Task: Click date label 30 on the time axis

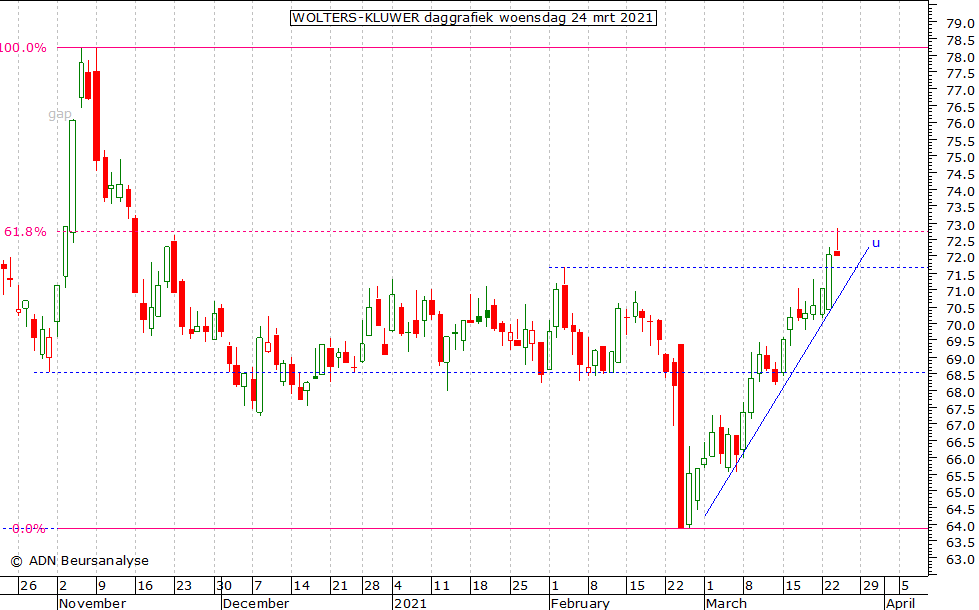Action: pos(224,586)
